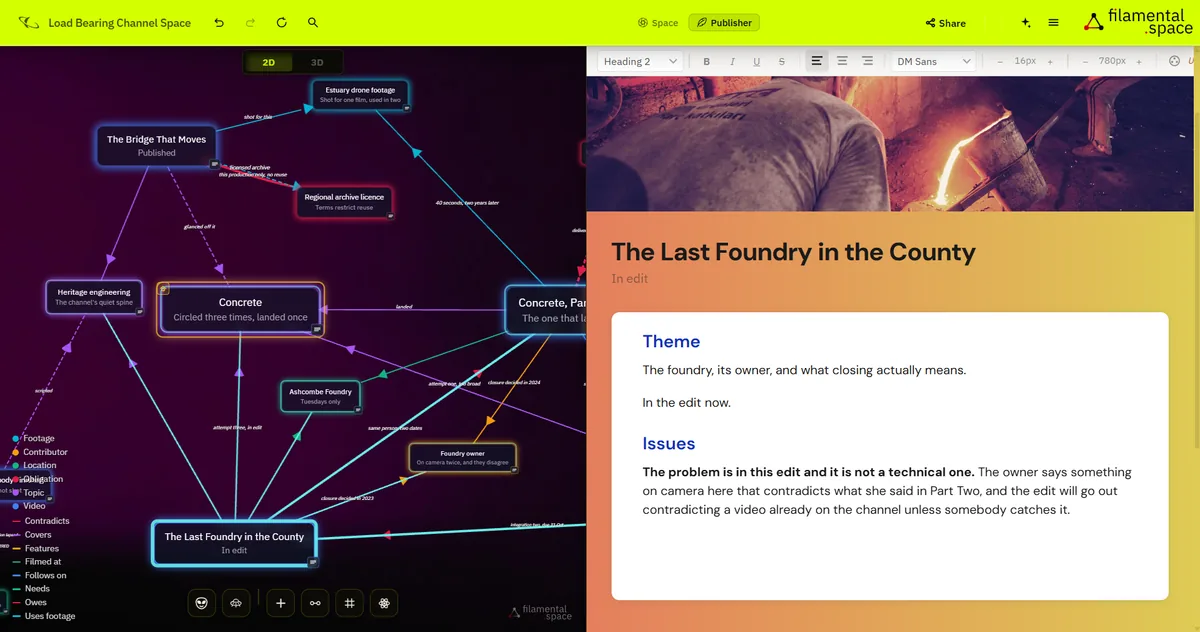Click the Share button
The image size is (1200, 632).
click(946, 23)
